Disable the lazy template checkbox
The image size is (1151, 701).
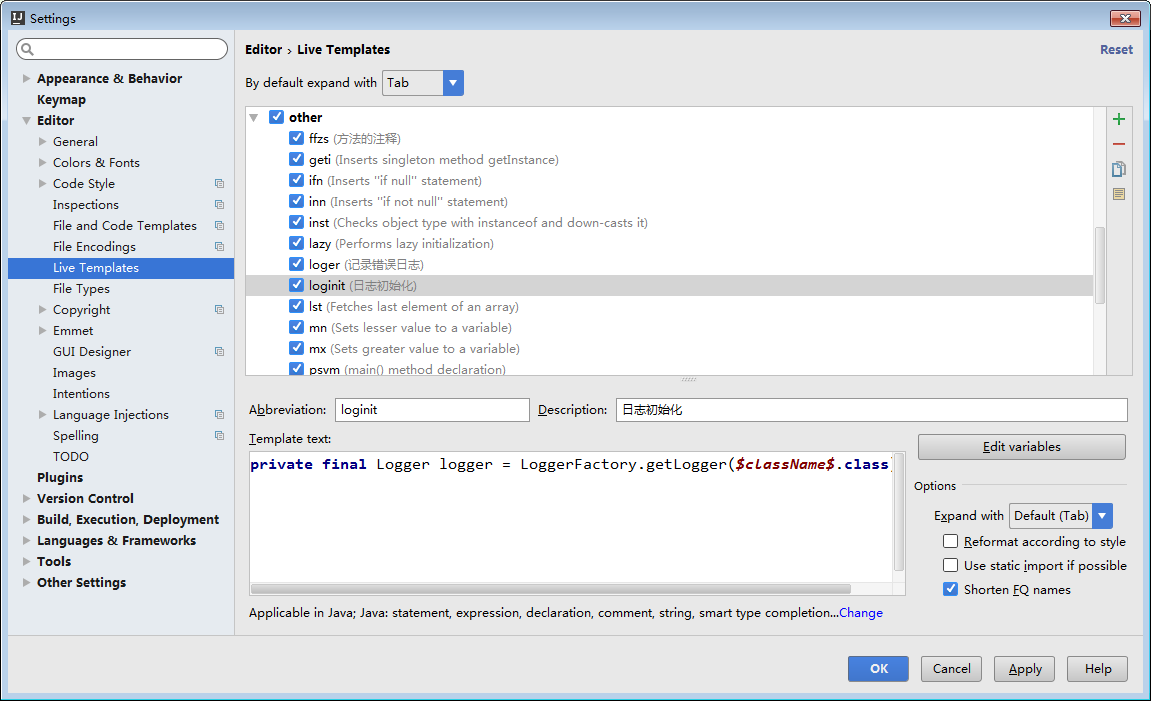(x=296, y=243)
